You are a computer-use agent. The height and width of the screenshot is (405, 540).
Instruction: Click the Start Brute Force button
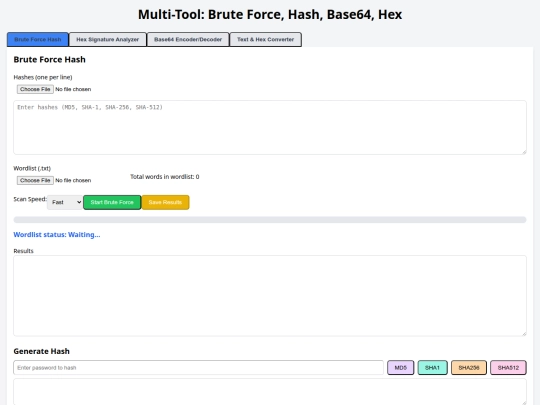pos(112,202)
